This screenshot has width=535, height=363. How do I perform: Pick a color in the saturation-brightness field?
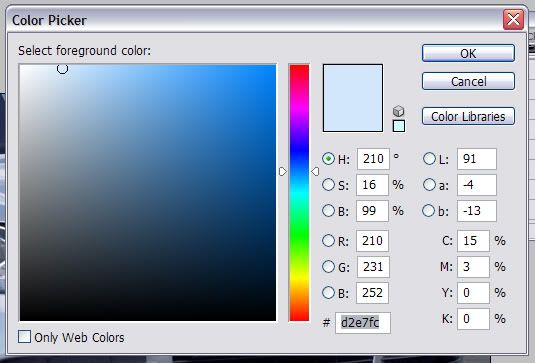(x=148, y=193)
